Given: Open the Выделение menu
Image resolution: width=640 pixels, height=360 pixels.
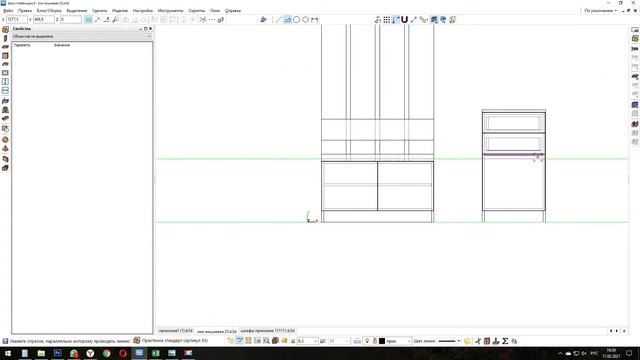Looking at the screenshot, I should pyautogui.click(x=77, y=11).
